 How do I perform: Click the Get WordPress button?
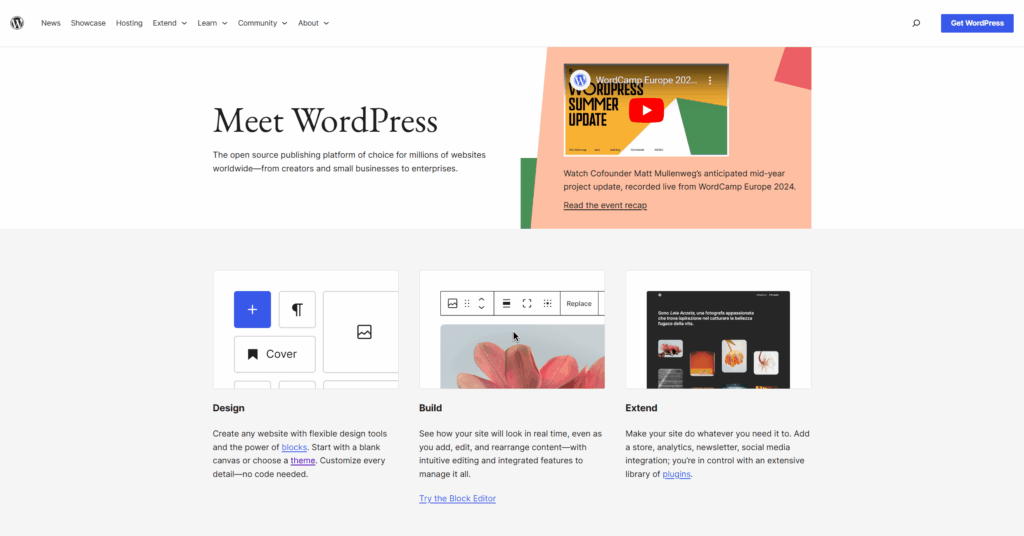point(976,23)
